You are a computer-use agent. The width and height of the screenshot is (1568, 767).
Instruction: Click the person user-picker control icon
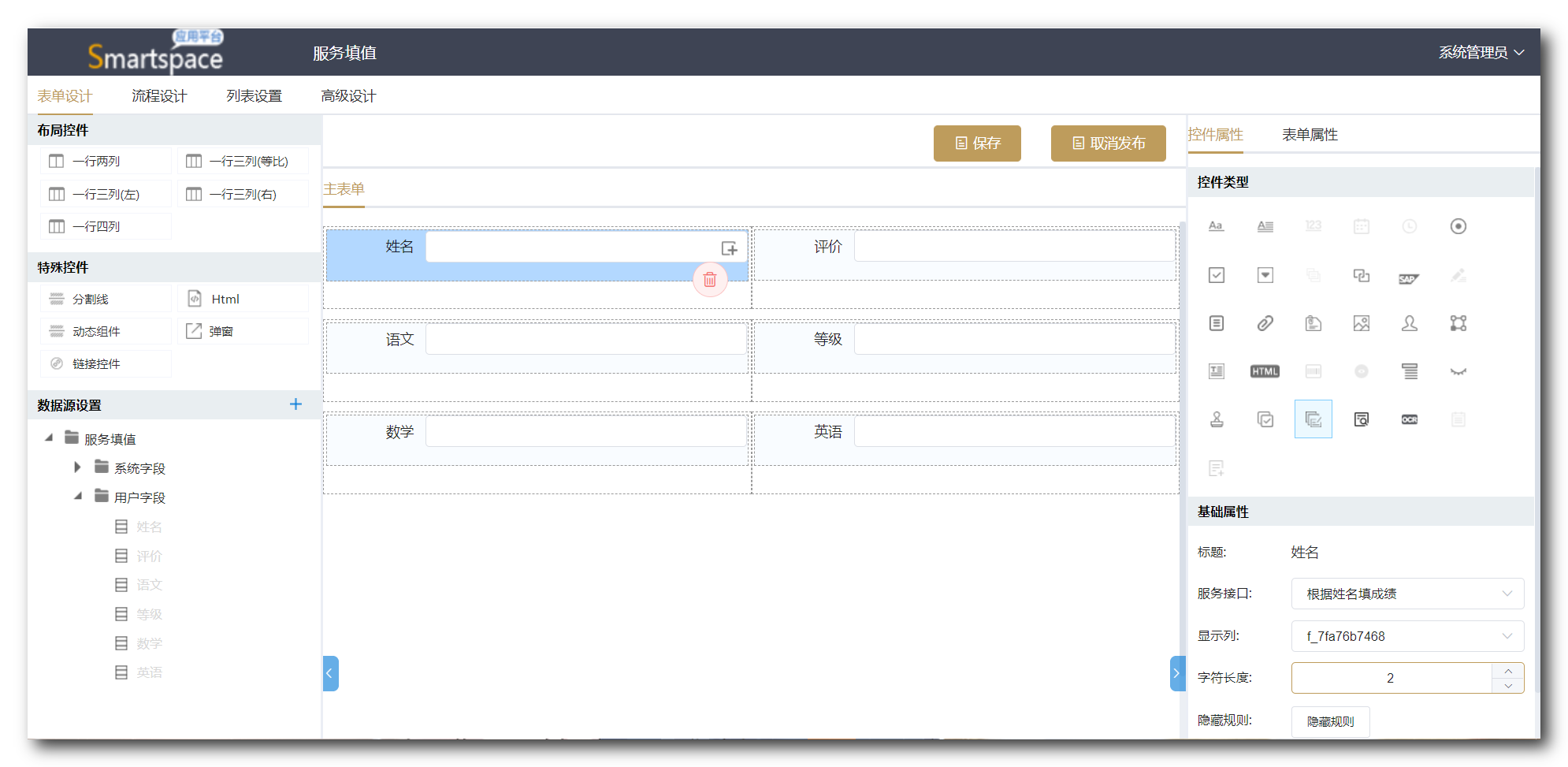[x=1409, y=323]
